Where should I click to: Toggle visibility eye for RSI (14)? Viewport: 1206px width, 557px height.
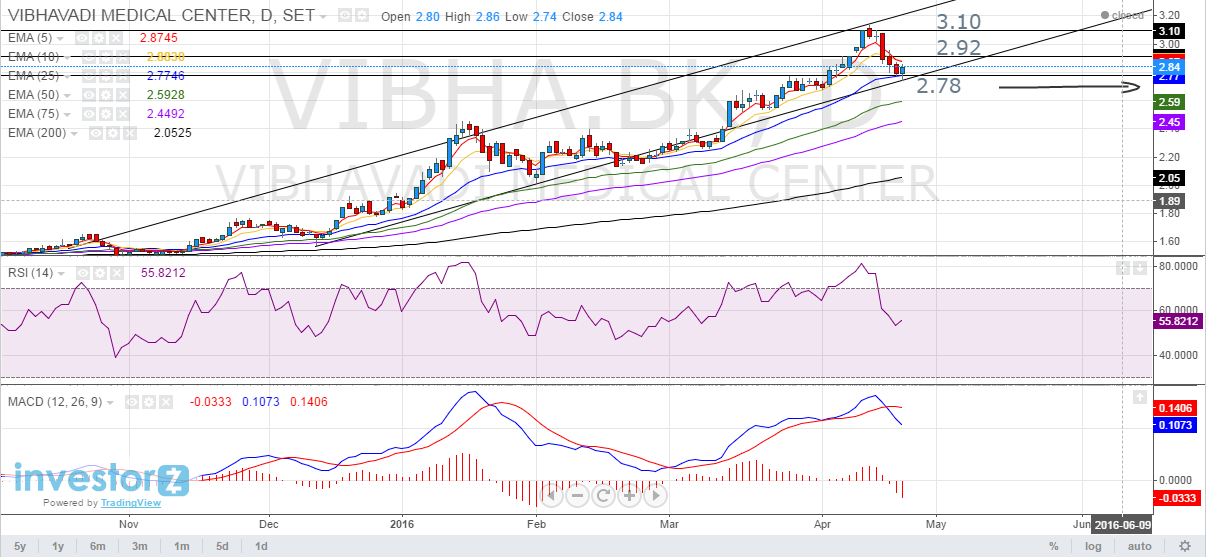pos(83,273)
